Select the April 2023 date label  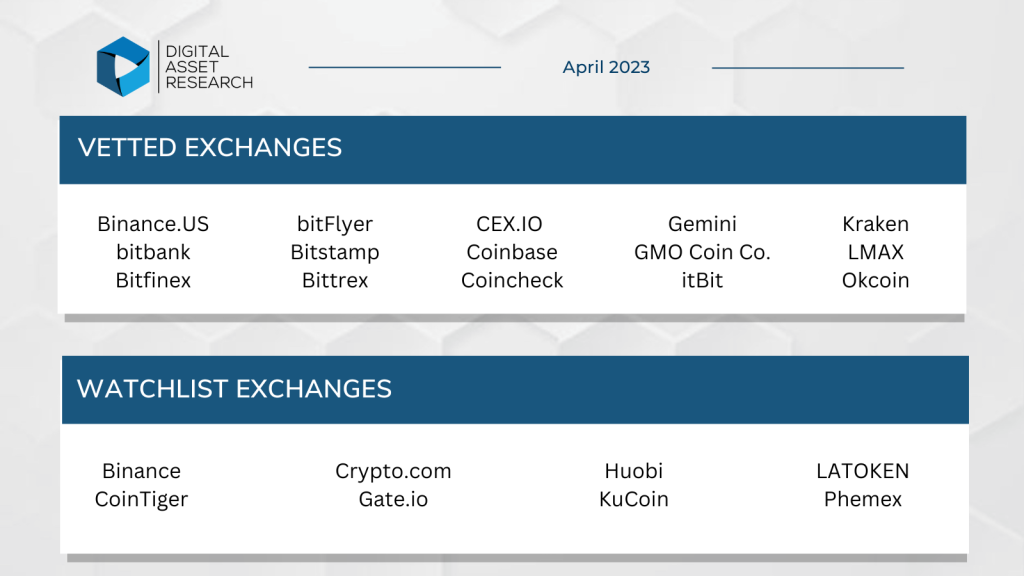point(606,67)
